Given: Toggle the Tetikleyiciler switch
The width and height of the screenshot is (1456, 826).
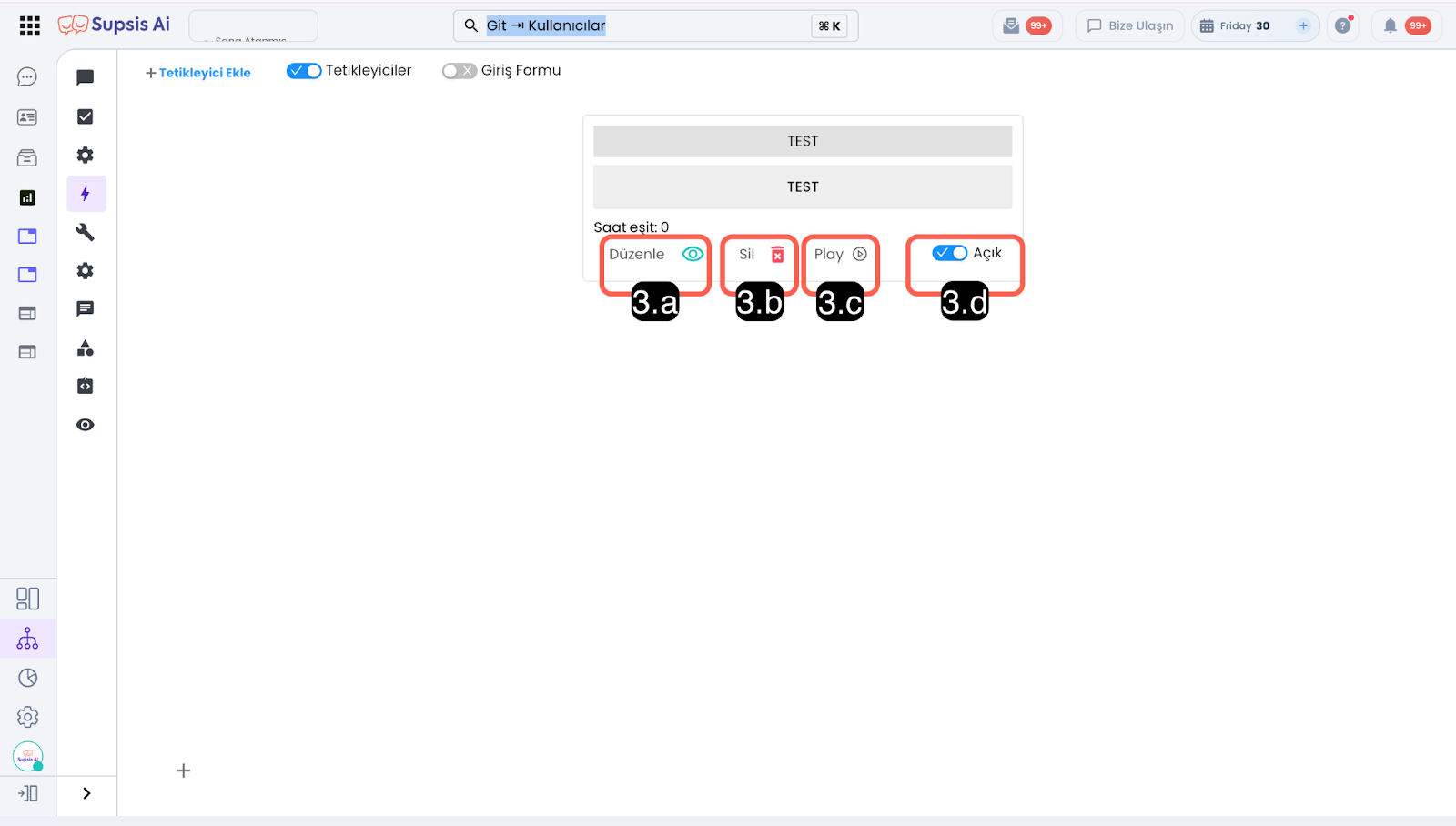Looking at the screenshot, I should [304, 71].
